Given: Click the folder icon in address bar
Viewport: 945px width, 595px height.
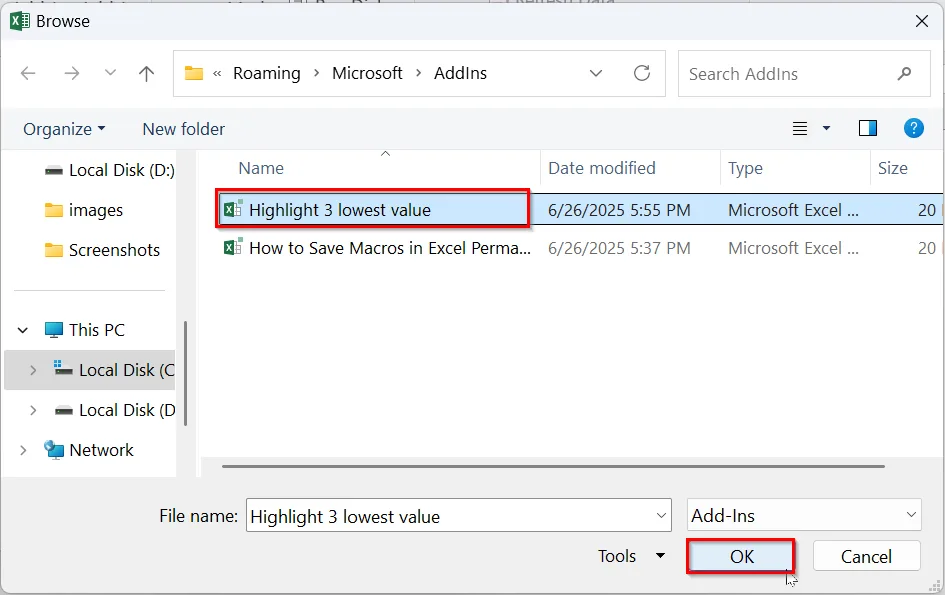Looking at the screenshot, I should pyautogui.click(x=193, y=73).
